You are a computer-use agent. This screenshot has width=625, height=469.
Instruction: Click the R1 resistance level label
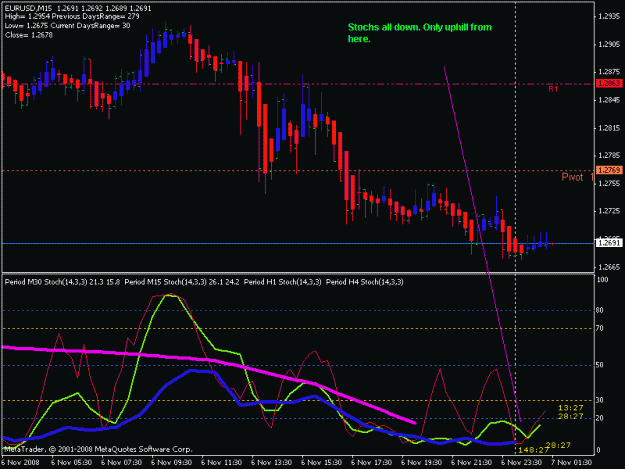553,89
